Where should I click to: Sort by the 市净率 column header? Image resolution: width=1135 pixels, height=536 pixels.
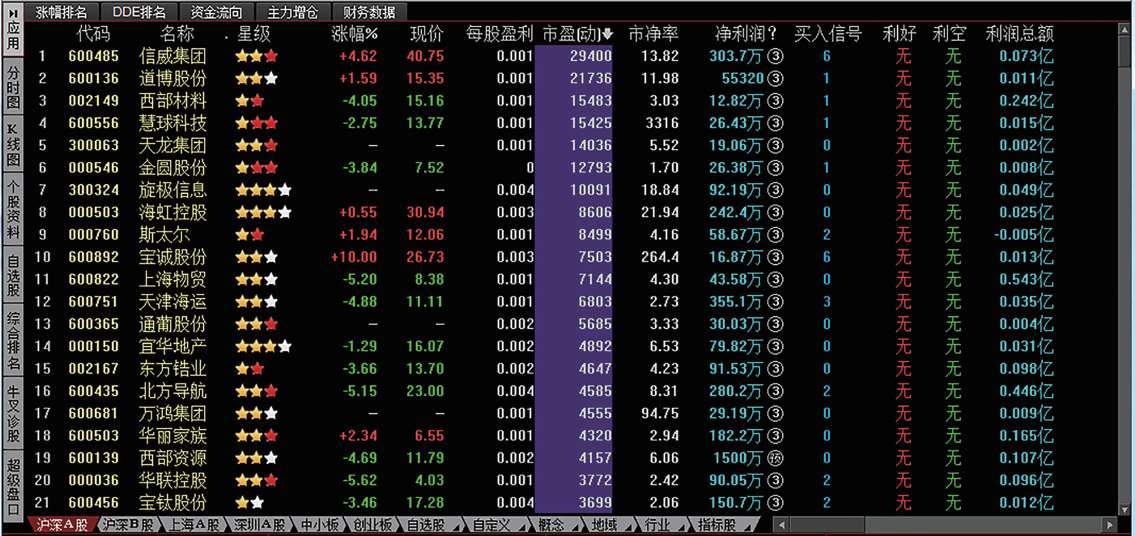pyautogui.click(x=653, y=34)
